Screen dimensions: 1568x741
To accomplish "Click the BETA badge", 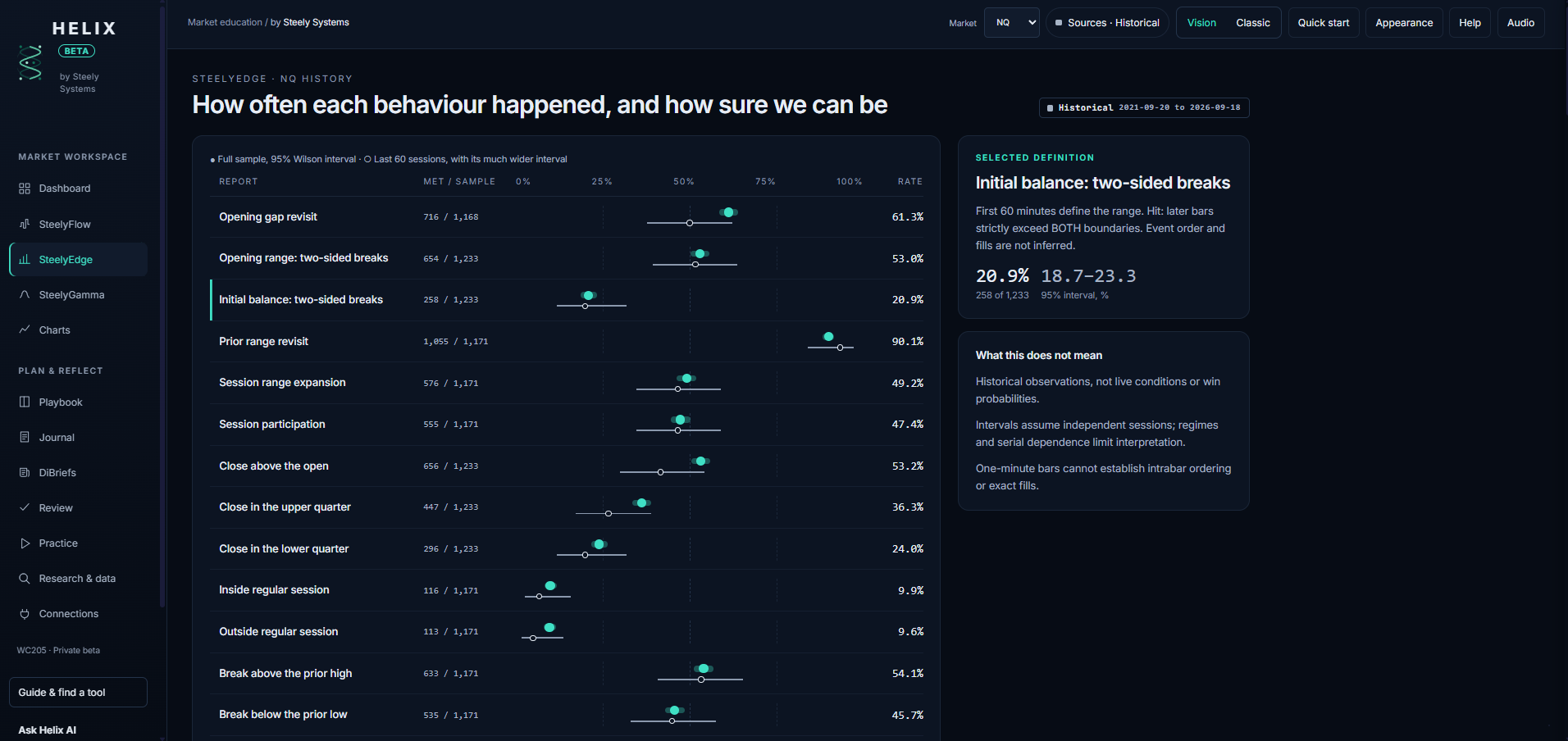I will pyautogui.click(x=76, y=51).
